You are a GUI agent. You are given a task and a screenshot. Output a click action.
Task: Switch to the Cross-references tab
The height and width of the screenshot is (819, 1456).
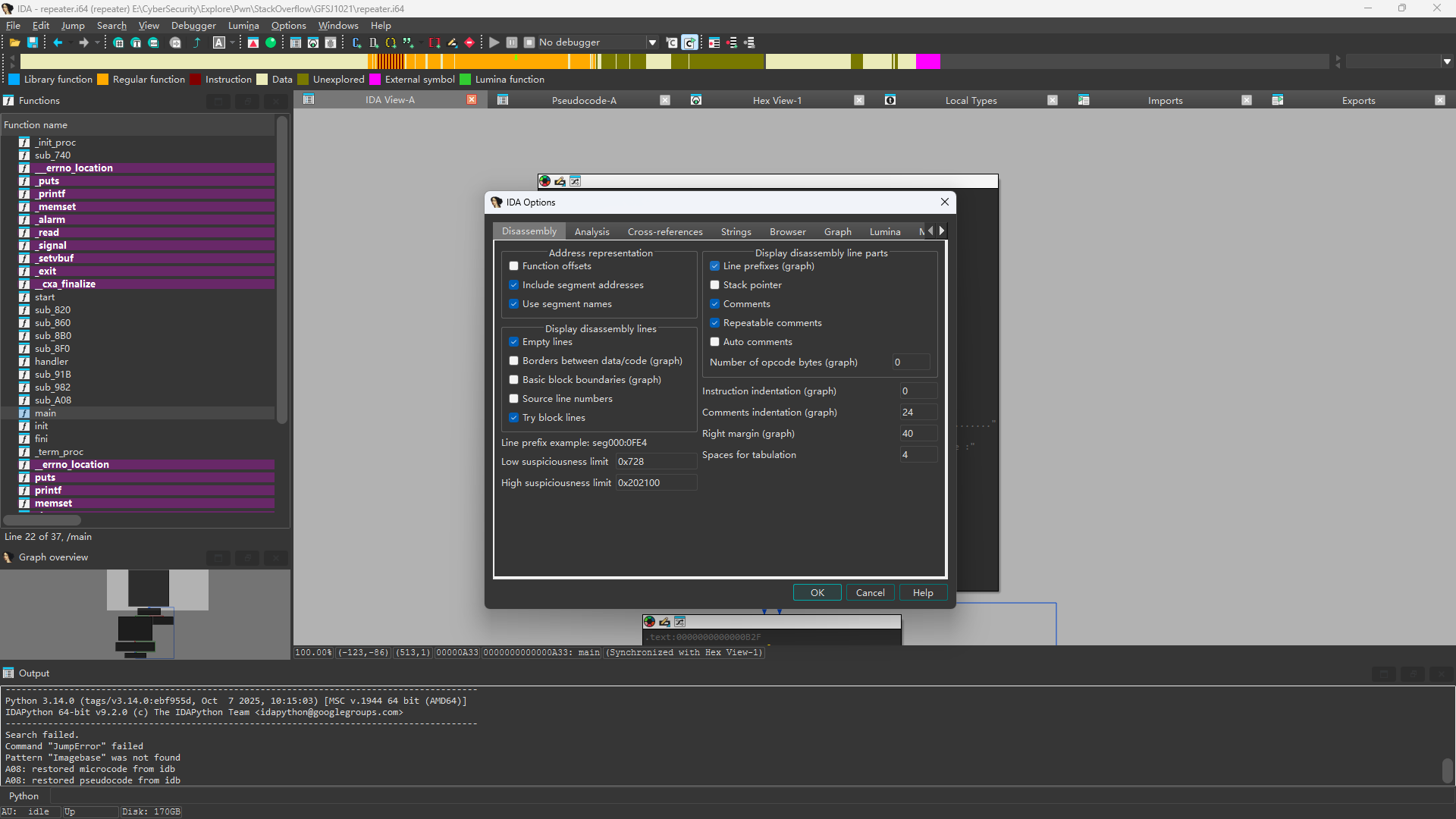click(x=664, y=232)
